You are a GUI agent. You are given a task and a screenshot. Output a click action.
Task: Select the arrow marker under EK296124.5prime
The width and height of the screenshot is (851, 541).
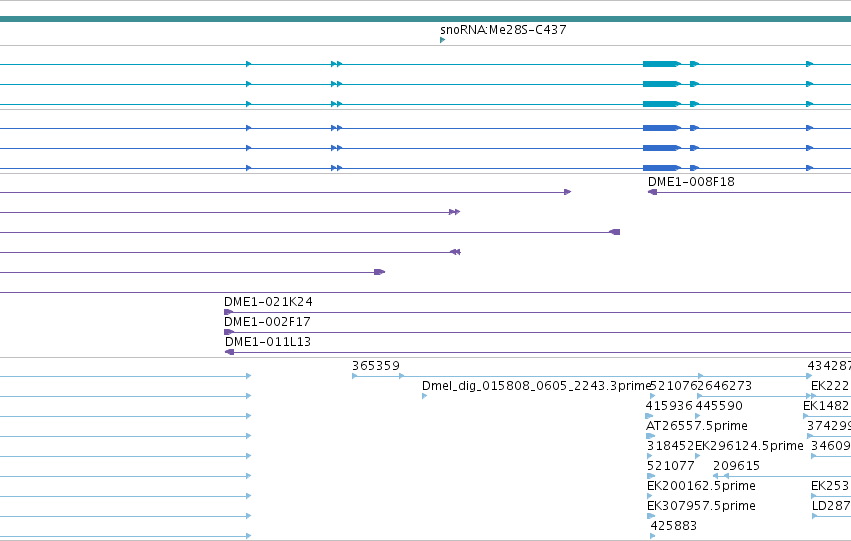(698, 456)
